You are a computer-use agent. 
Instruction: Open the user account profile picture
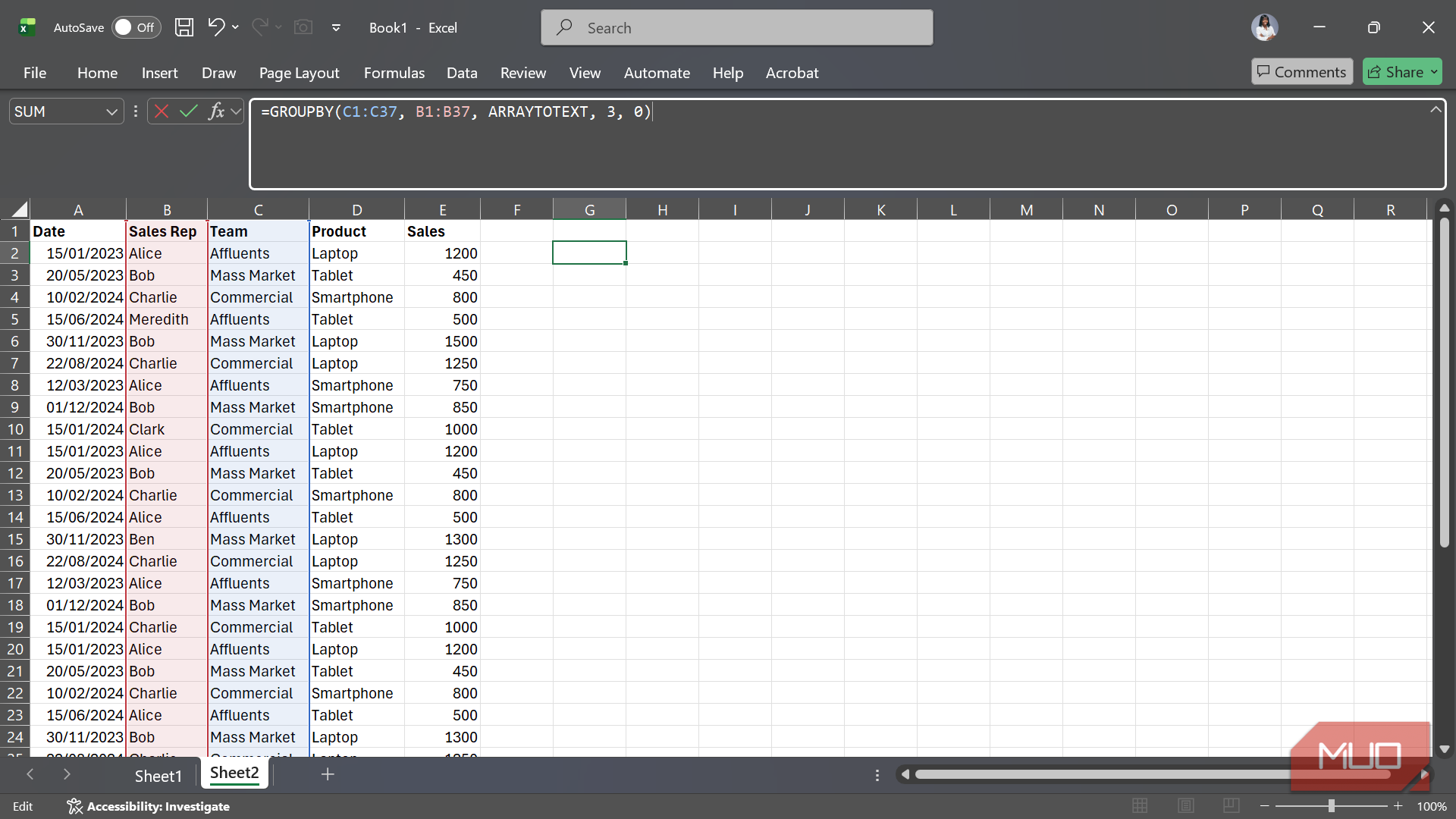pos(1264,27)
